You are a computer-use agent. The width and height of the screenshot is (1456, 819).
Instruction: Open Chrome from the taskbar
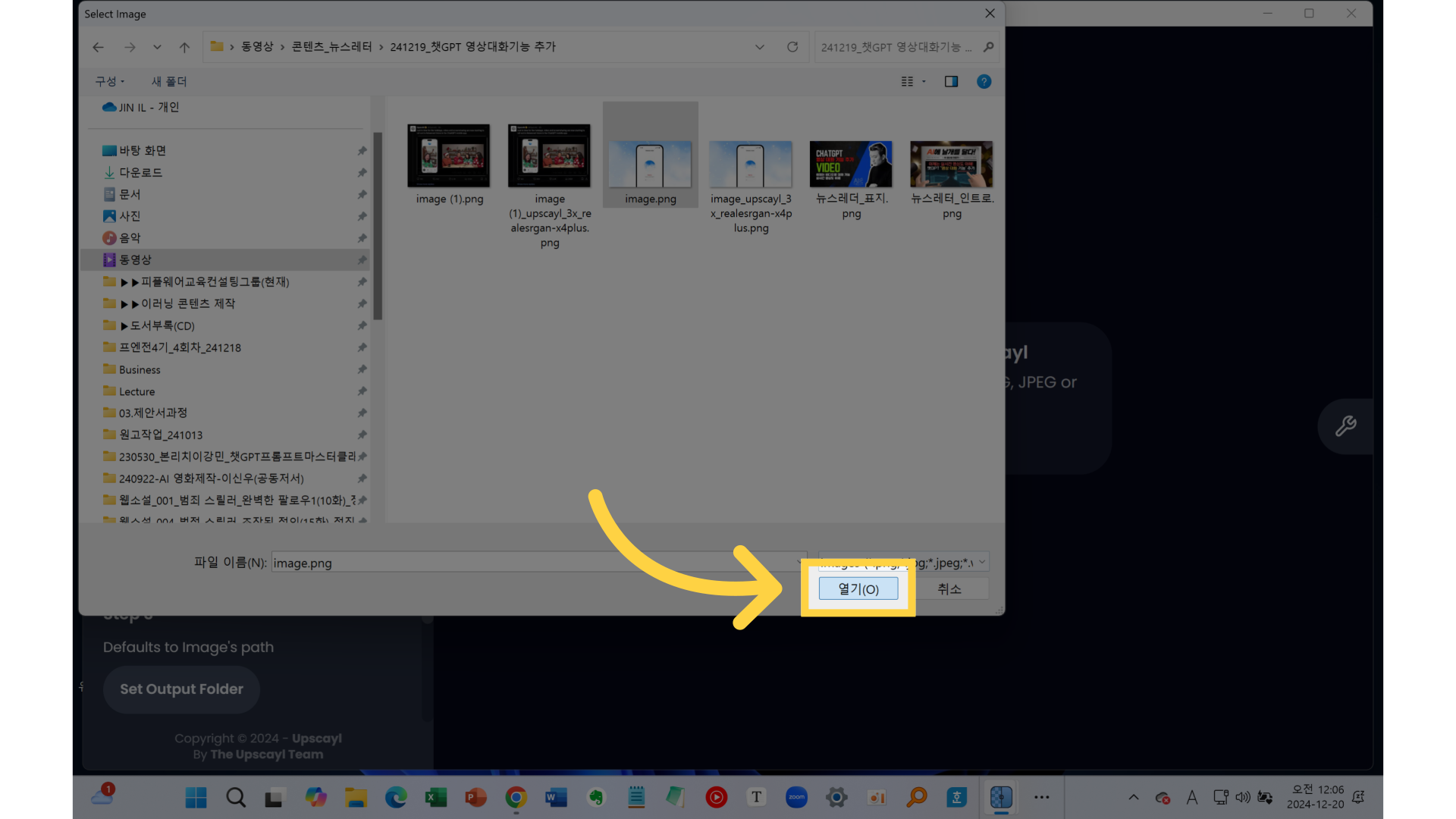516,797
